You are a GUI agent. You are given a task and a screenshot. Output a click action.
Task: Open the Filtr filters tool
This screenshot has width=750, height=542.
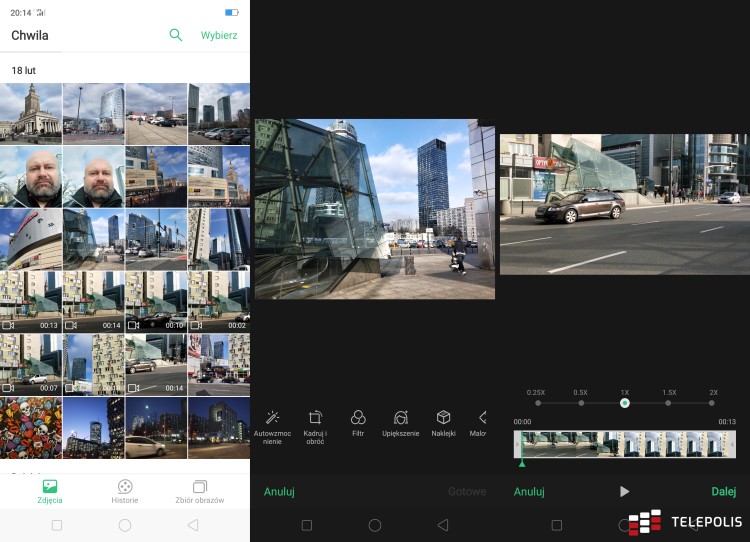[x=358, y=423]
